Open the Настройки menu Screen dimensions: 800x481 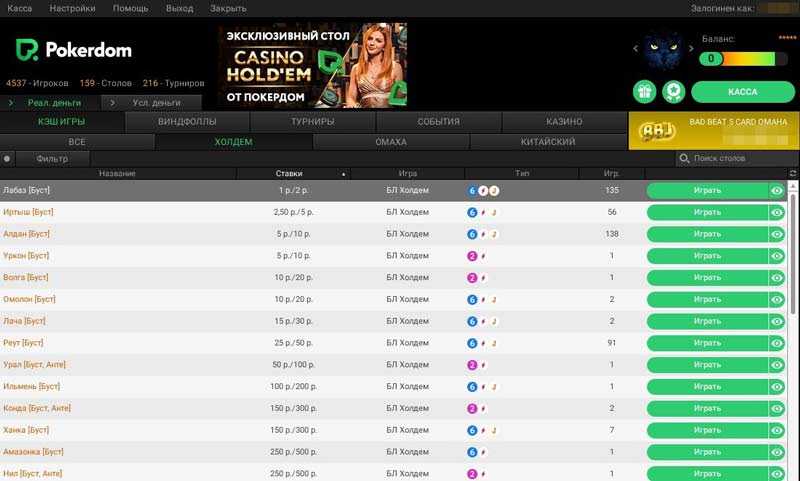(x=72, y=8)
